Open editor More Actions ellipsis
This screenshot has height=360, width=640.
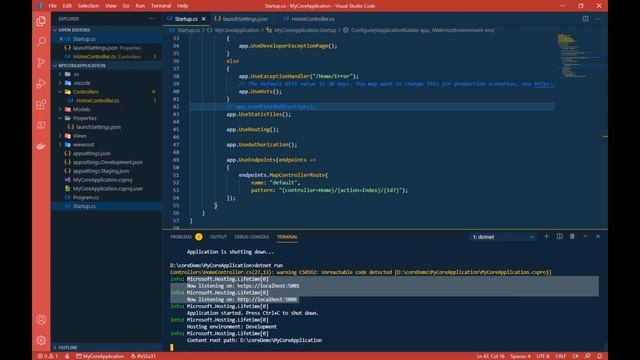(598, 19)
